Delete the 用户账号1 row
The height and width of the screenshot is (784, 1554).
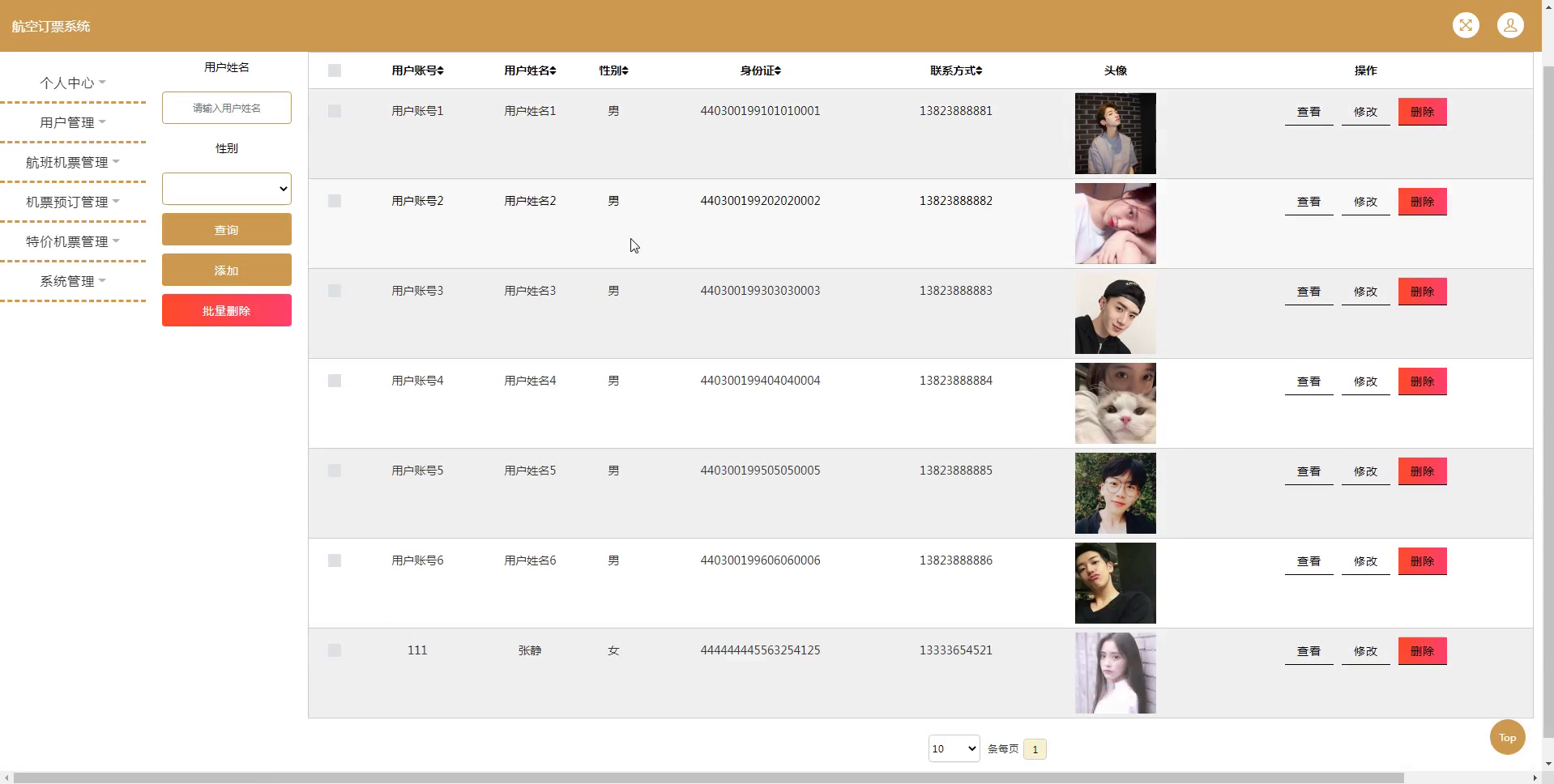(x=1423, y=112)
